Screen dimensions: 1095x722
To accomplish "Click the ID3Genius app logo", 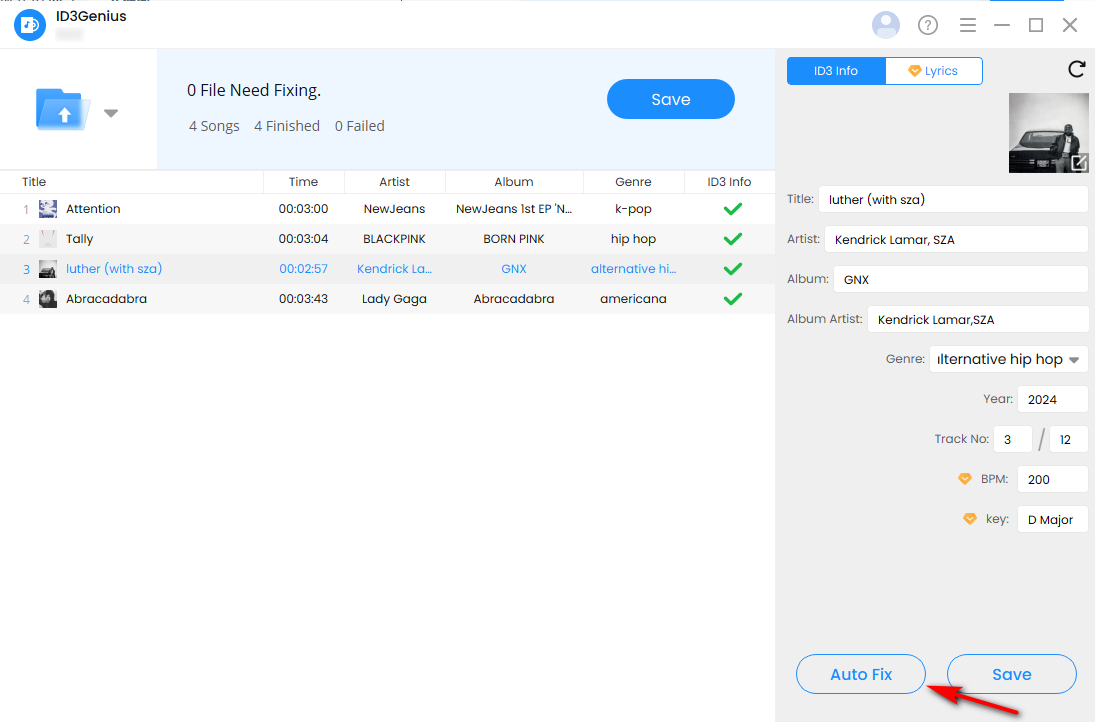I will pyautogui.click(x=29, y=25).
